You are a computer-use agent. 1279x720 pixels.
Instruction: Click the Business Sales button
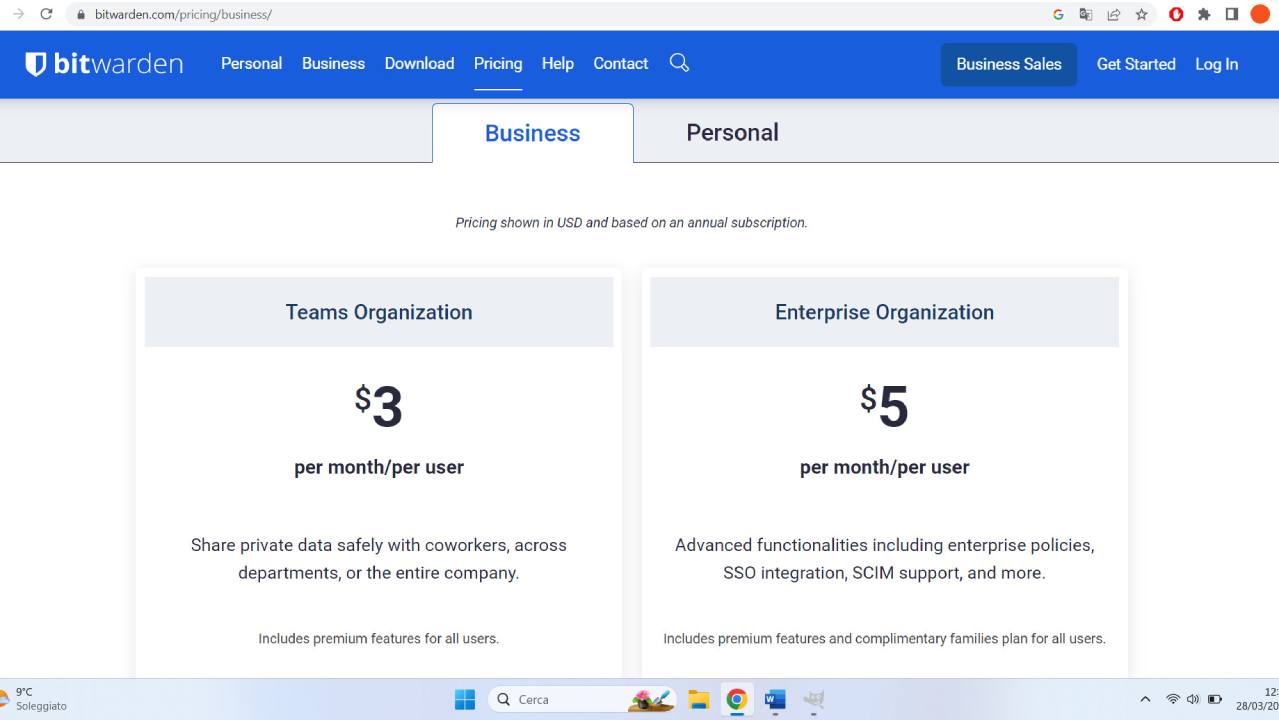click(1009, 64)
